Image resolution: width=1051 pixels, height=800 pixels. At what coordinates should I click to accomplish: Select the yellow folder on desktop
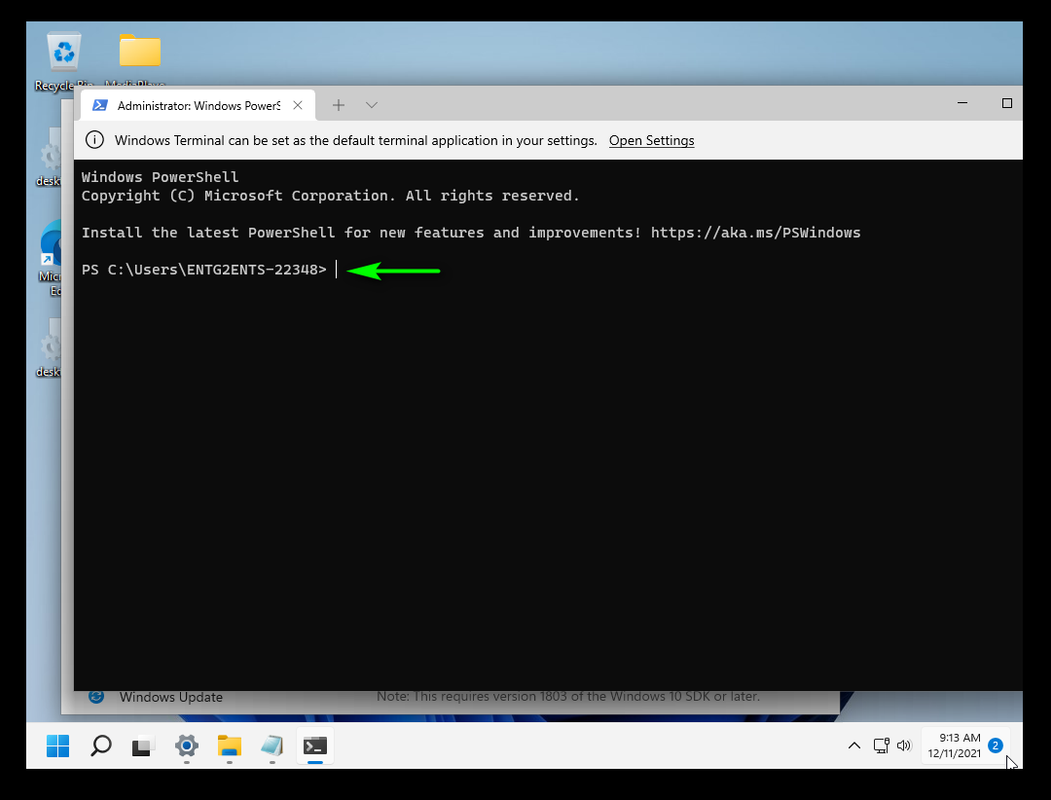(139, 51)
